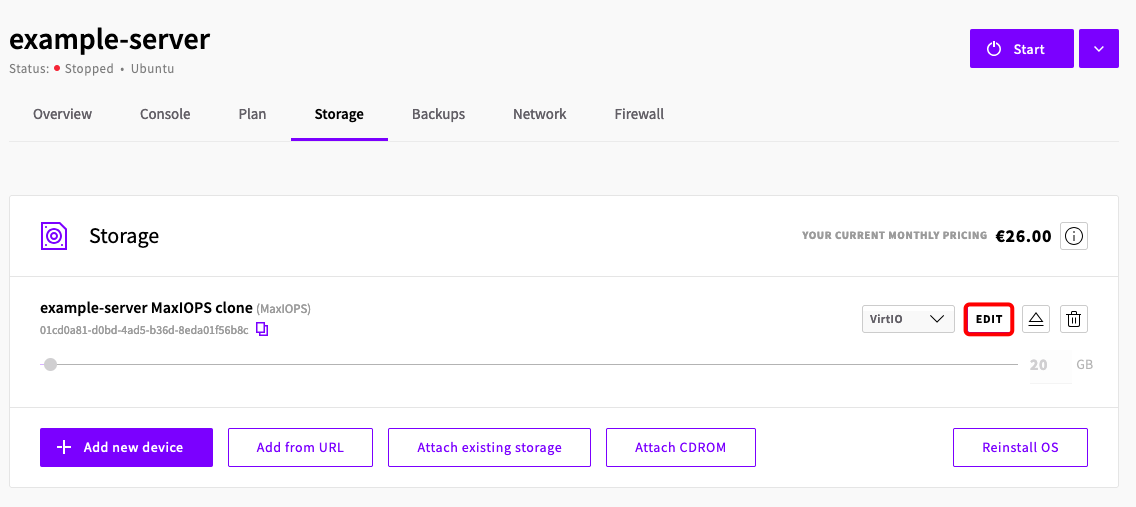The image size is (1136, 507).
Task: Click the 20 GB size field
Action: pos(1049,365)
